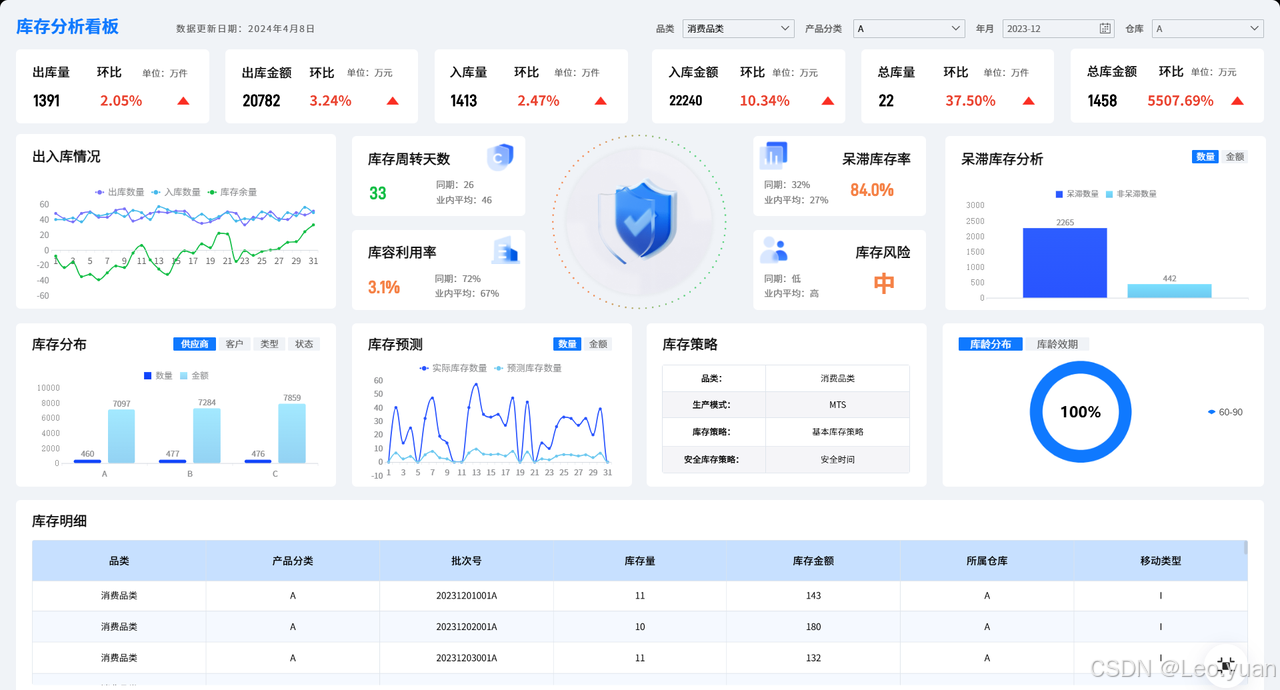This screenshot has height=690, width=1280.
Task: Click the 所属仓库 column header
Action: (987, 561)
